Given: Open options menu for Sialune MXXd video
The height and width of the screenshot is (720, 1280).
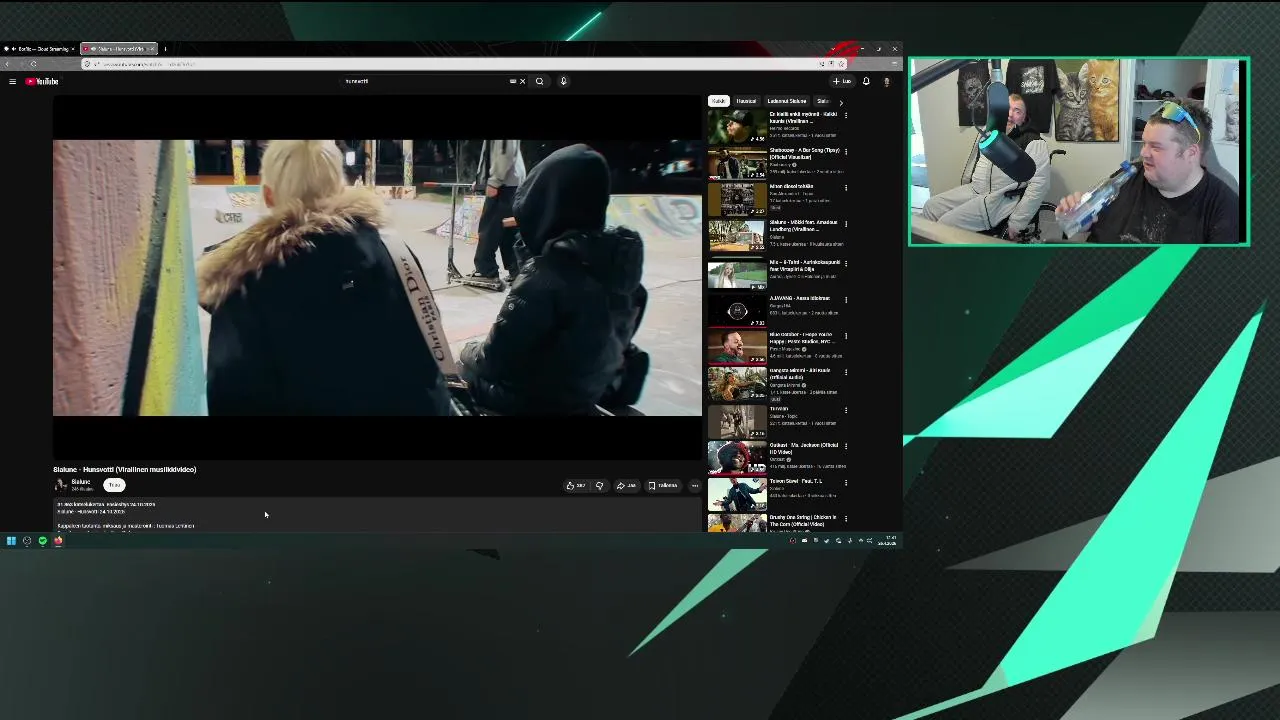Looking at the screenshot, I should tap(846, 224).
